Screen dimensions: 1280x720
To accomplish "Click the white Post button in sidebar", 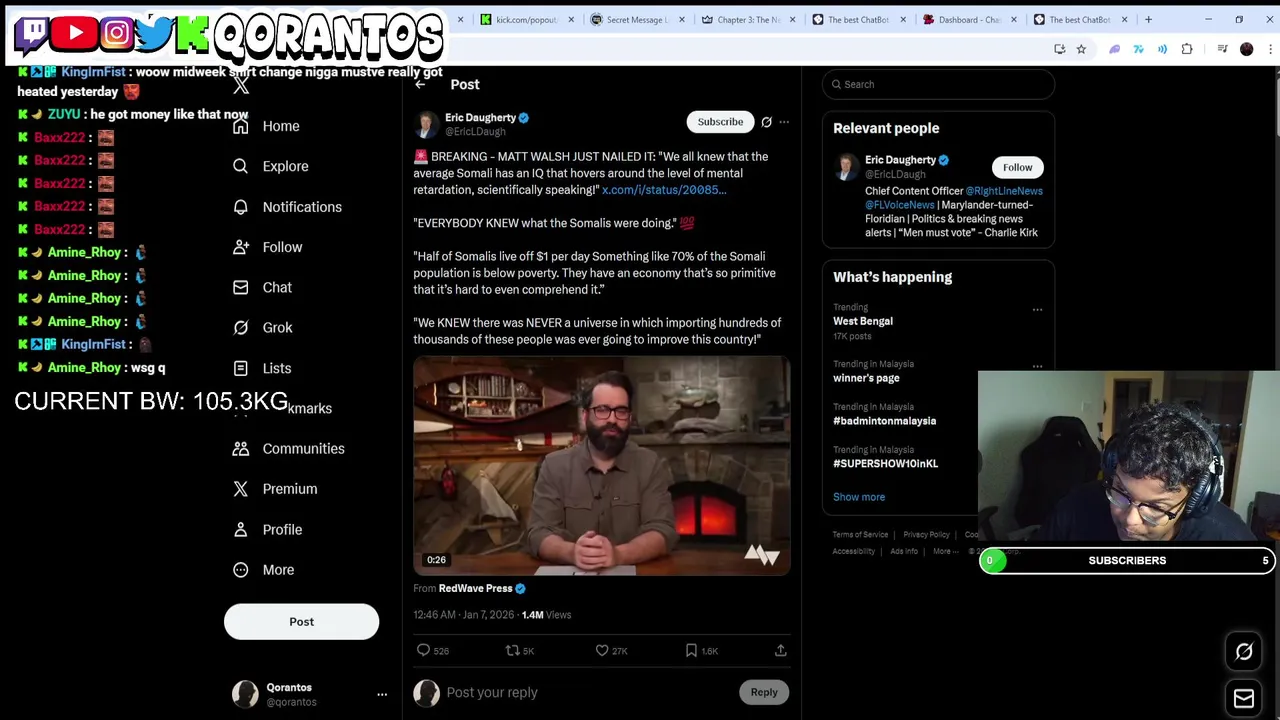I will pos(301,622).
